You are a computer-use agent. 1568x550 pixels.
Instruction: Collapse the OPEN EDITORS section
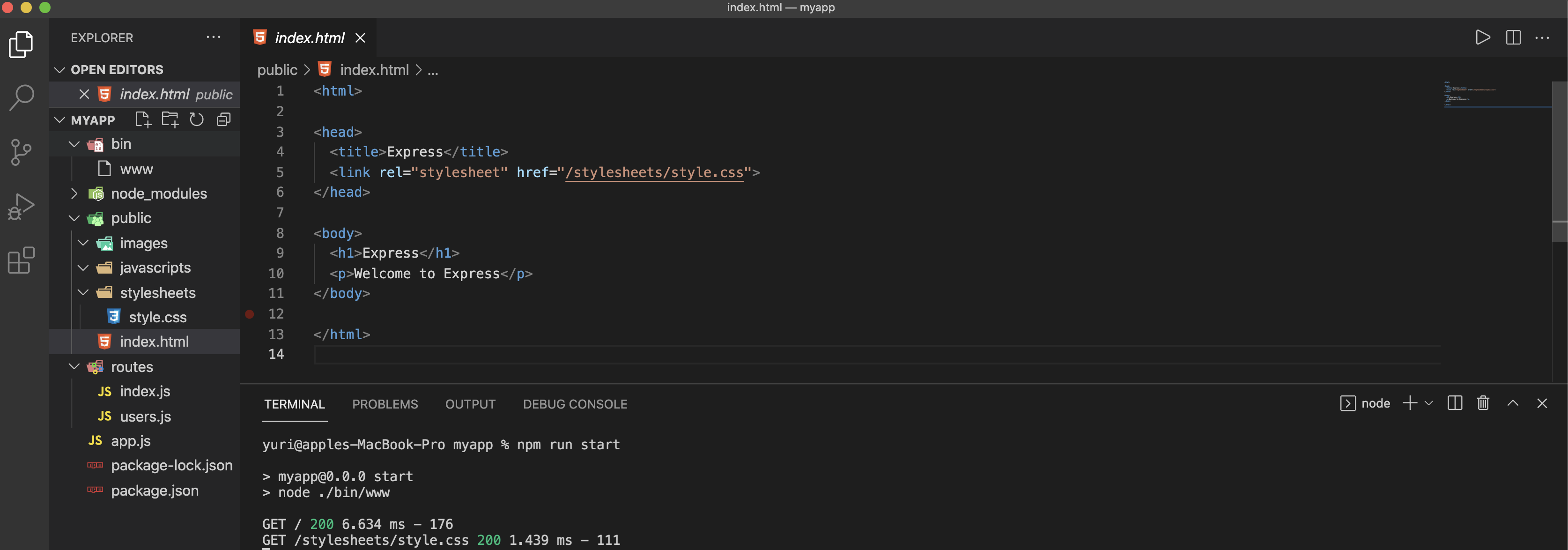click(x=59, y=70)
